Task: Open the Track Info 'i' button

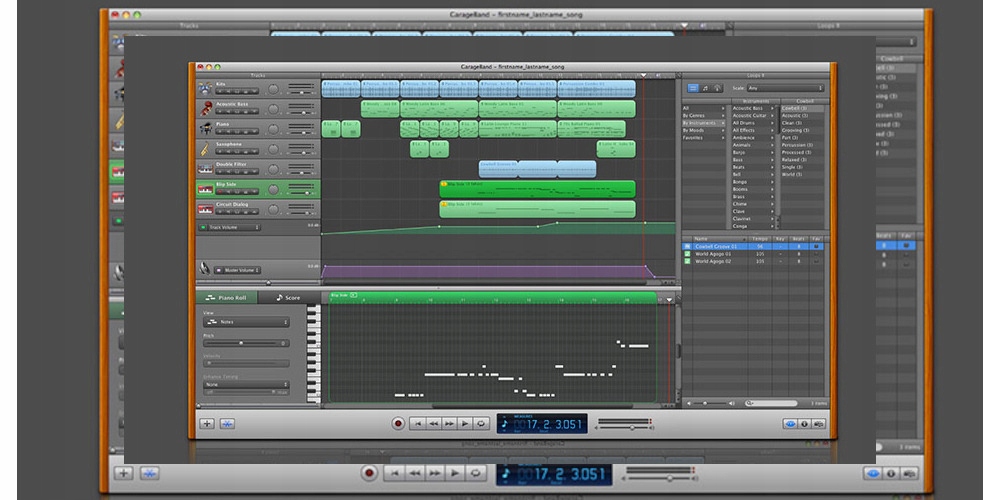Action: [805, 423]
